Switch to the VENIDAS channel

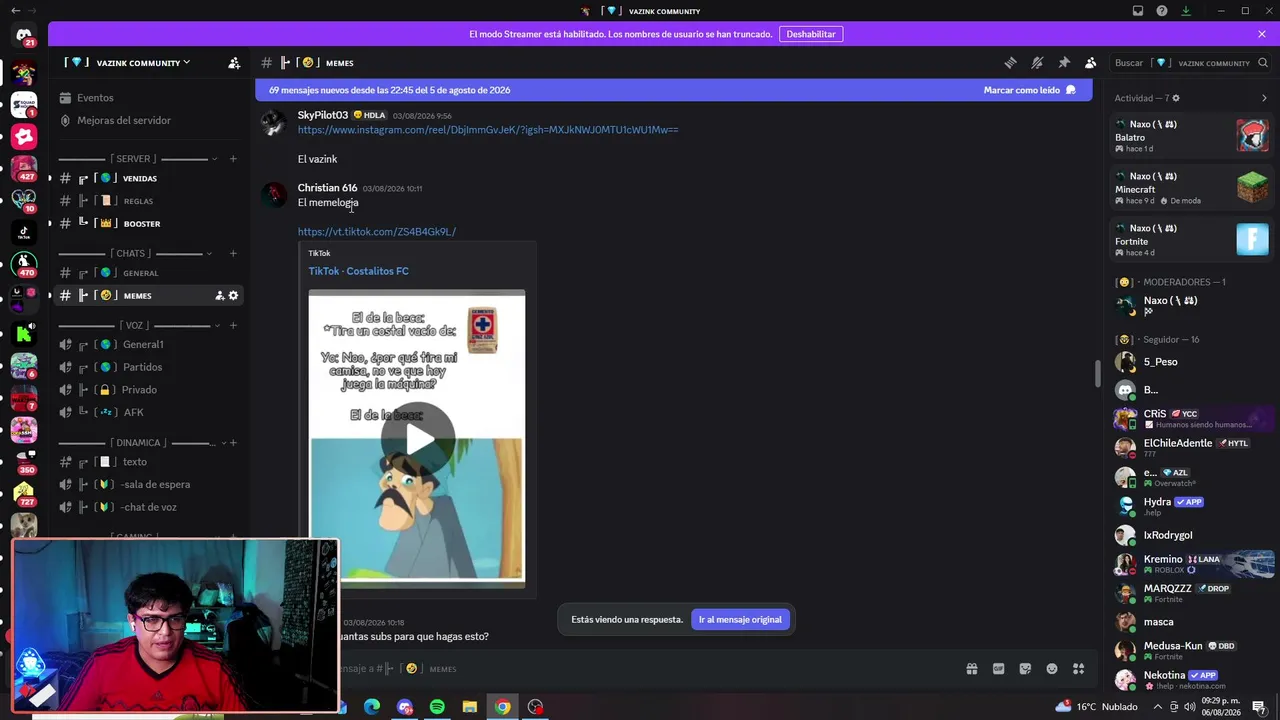[151, 179]
